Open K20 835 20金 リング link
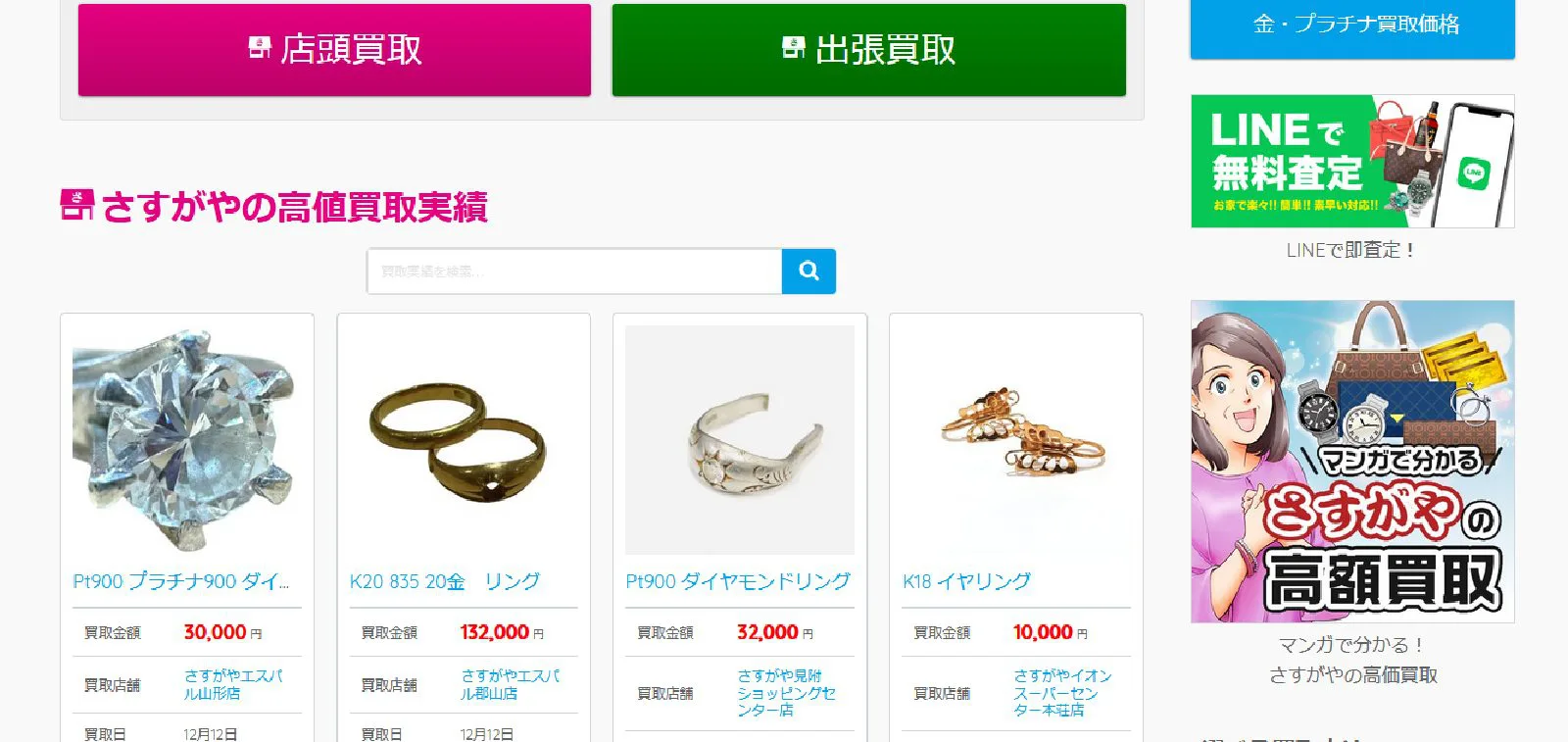 (x=445, y=581)
